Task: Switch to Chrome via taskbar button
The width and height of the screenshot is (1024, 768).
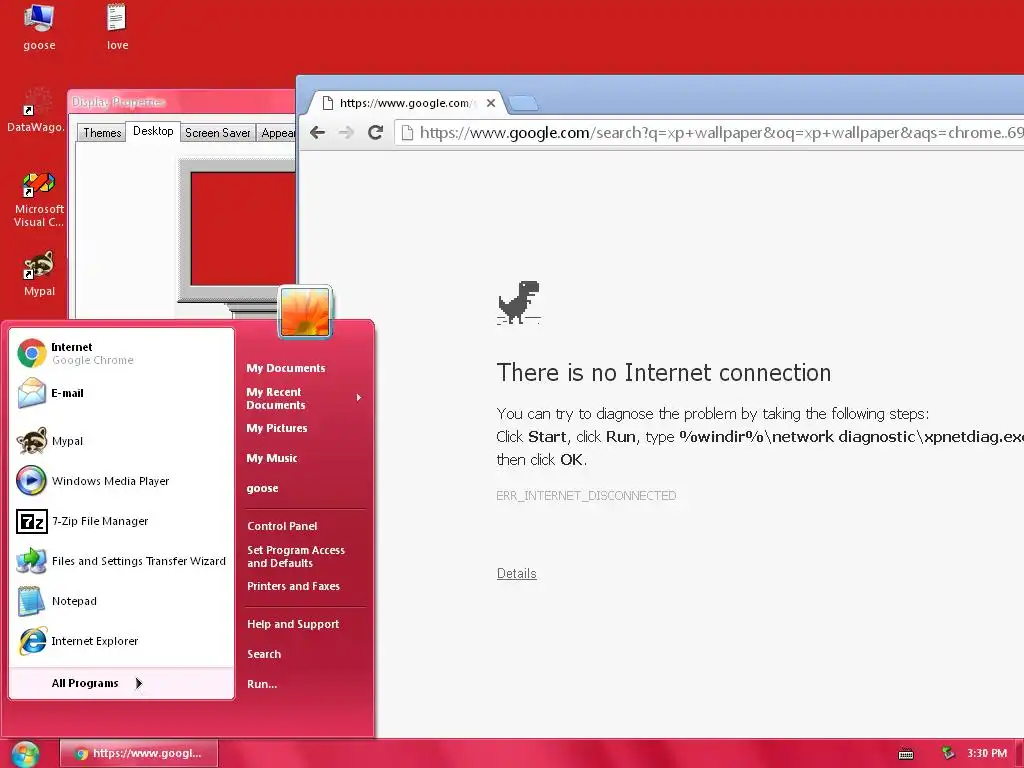Action: point(138,753)
